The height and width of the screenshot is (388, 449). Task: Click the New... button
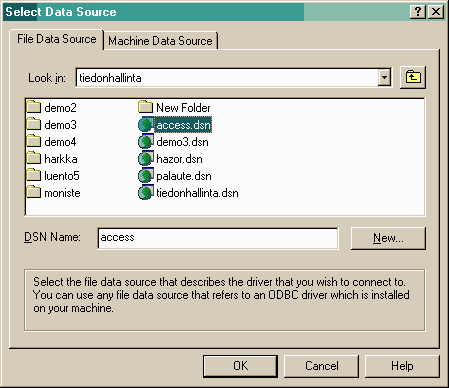tap(388, 238)
